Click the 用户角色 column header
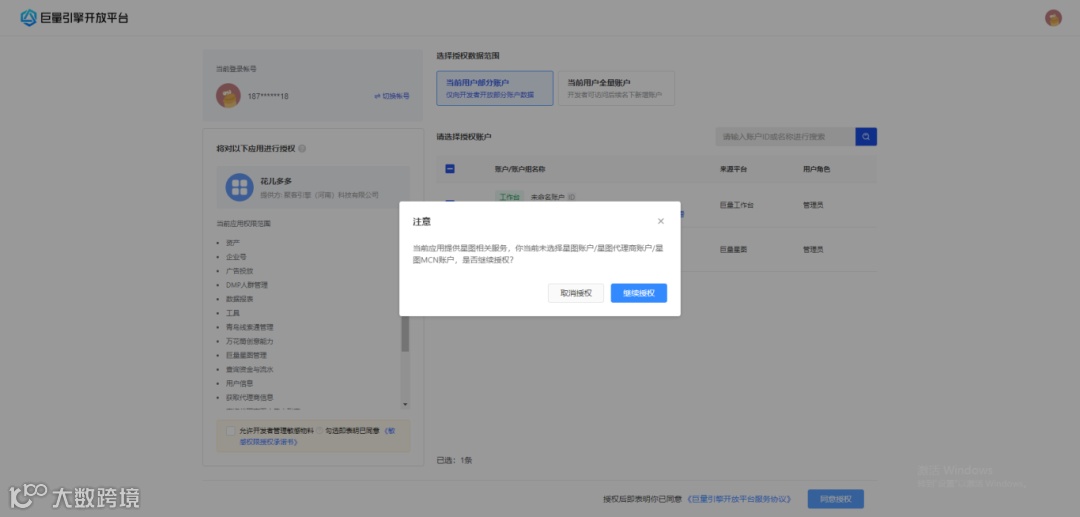This screenshot has height=517, width=1080. coord(816,169)
